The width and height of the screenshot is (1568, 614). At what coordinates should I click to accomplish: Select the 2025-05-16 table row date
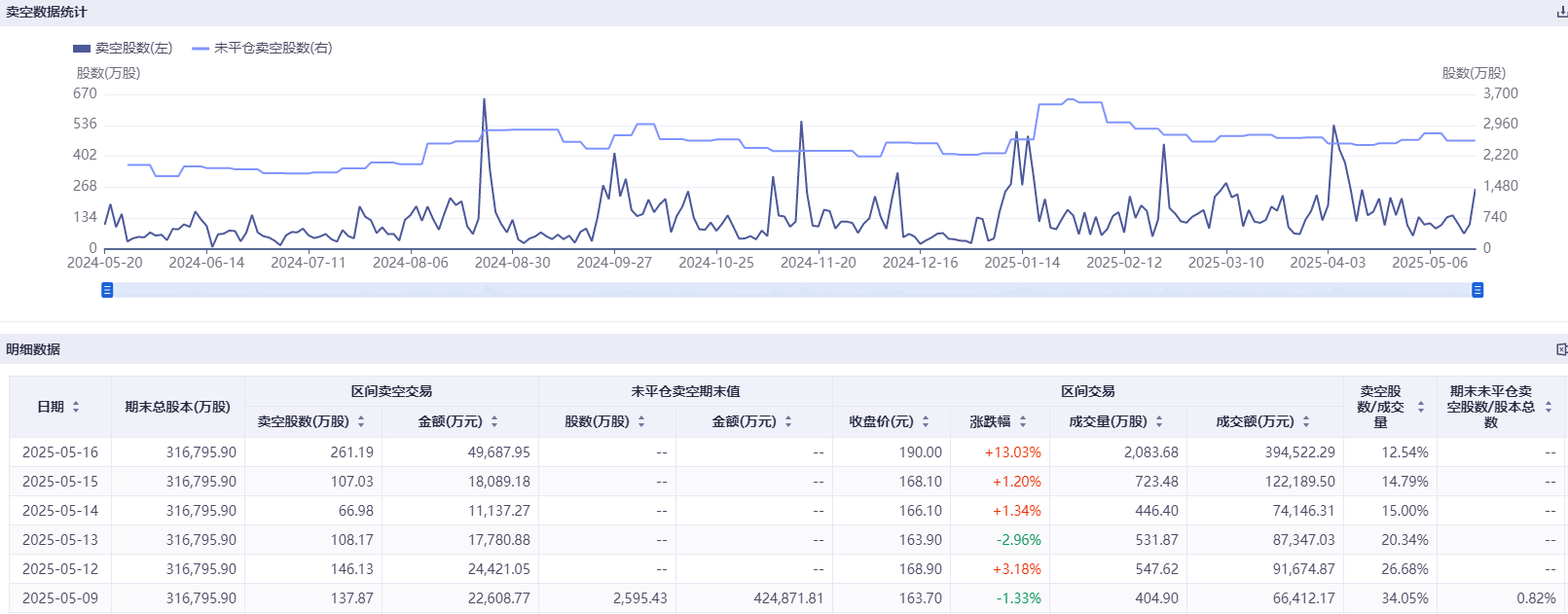60,452
